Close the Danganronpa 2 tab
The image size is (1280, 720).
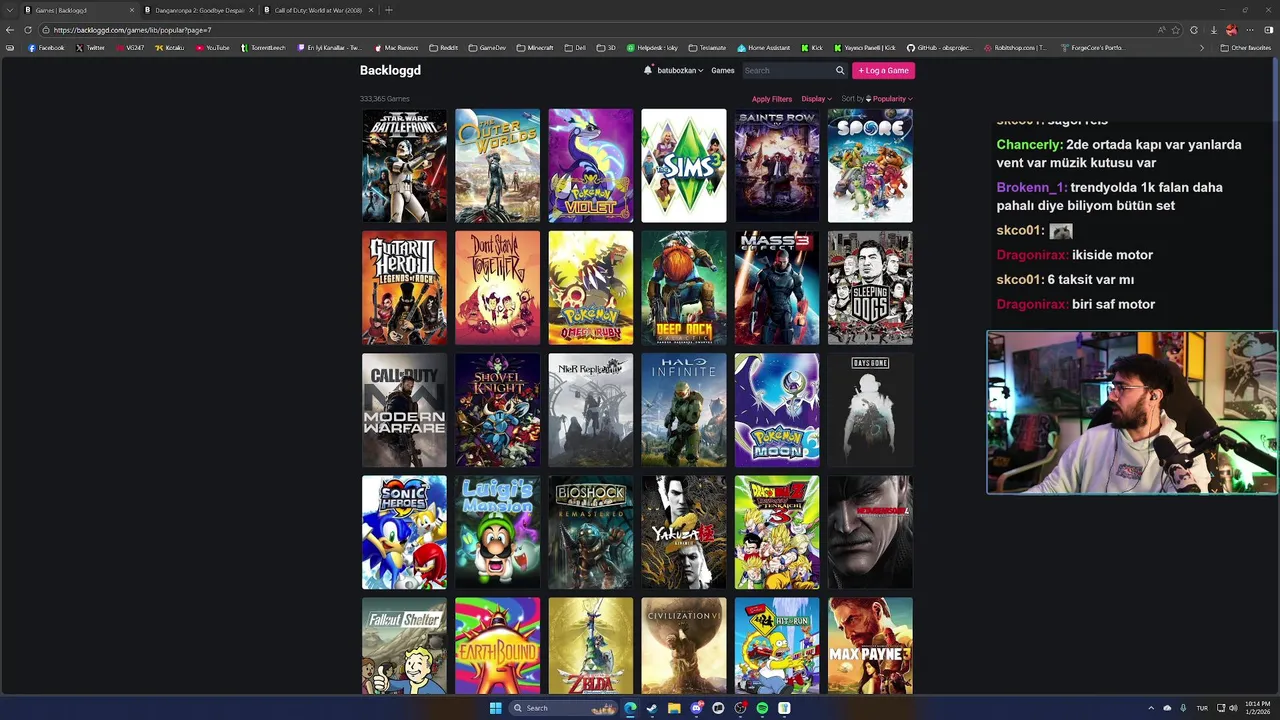pos(251,10)
